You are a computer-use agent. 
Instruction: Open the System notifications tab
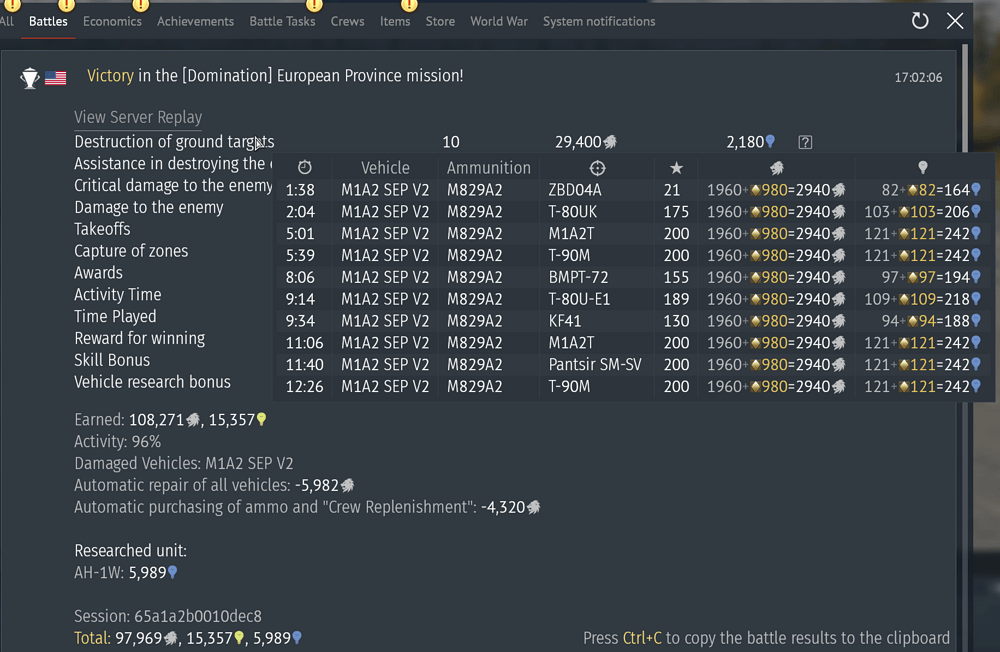(x=599, y=21)
